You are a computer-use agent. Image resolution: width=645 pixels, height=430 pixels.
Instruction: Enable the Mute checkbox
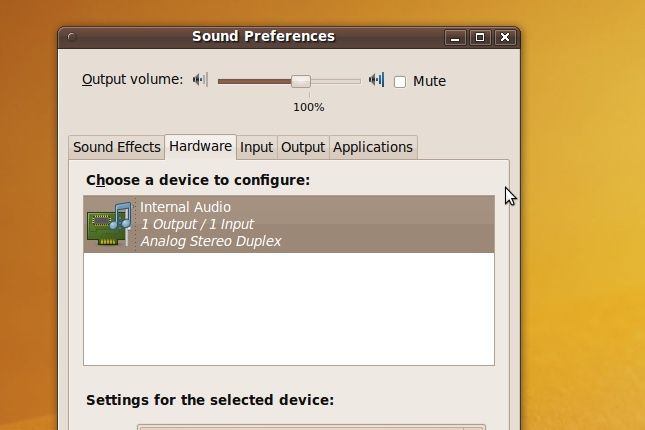coord(400,81)
